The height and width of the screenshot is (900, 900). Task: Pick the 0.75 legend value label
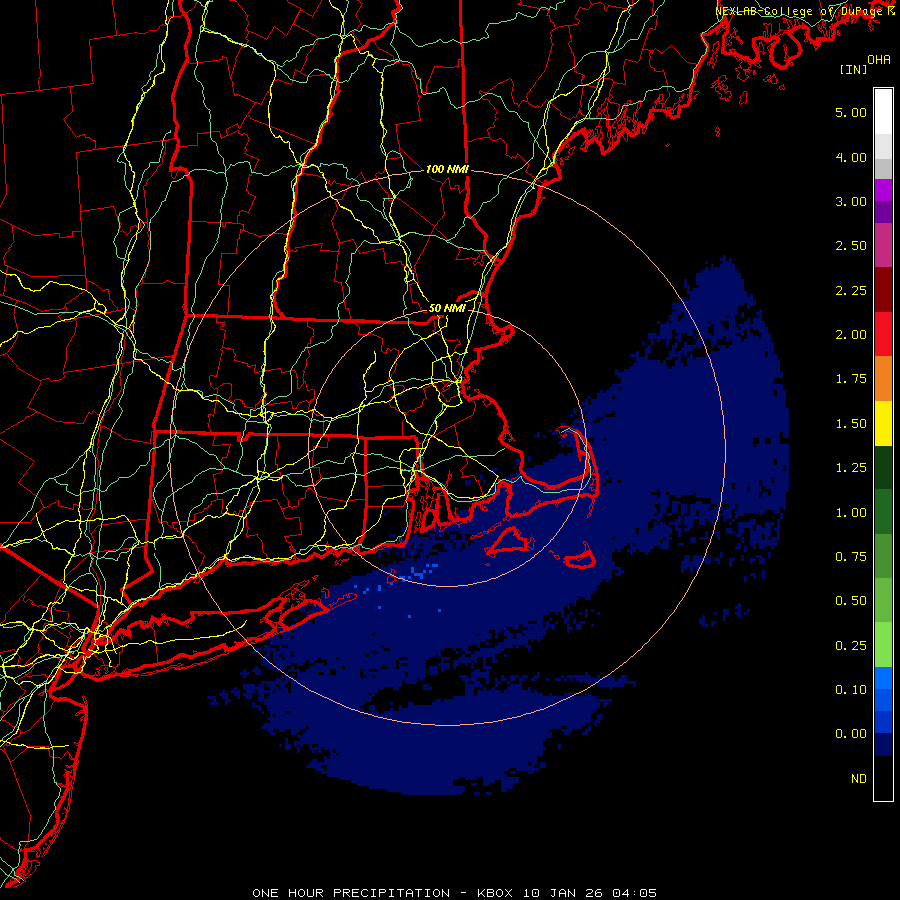click(x=851, y=557)
